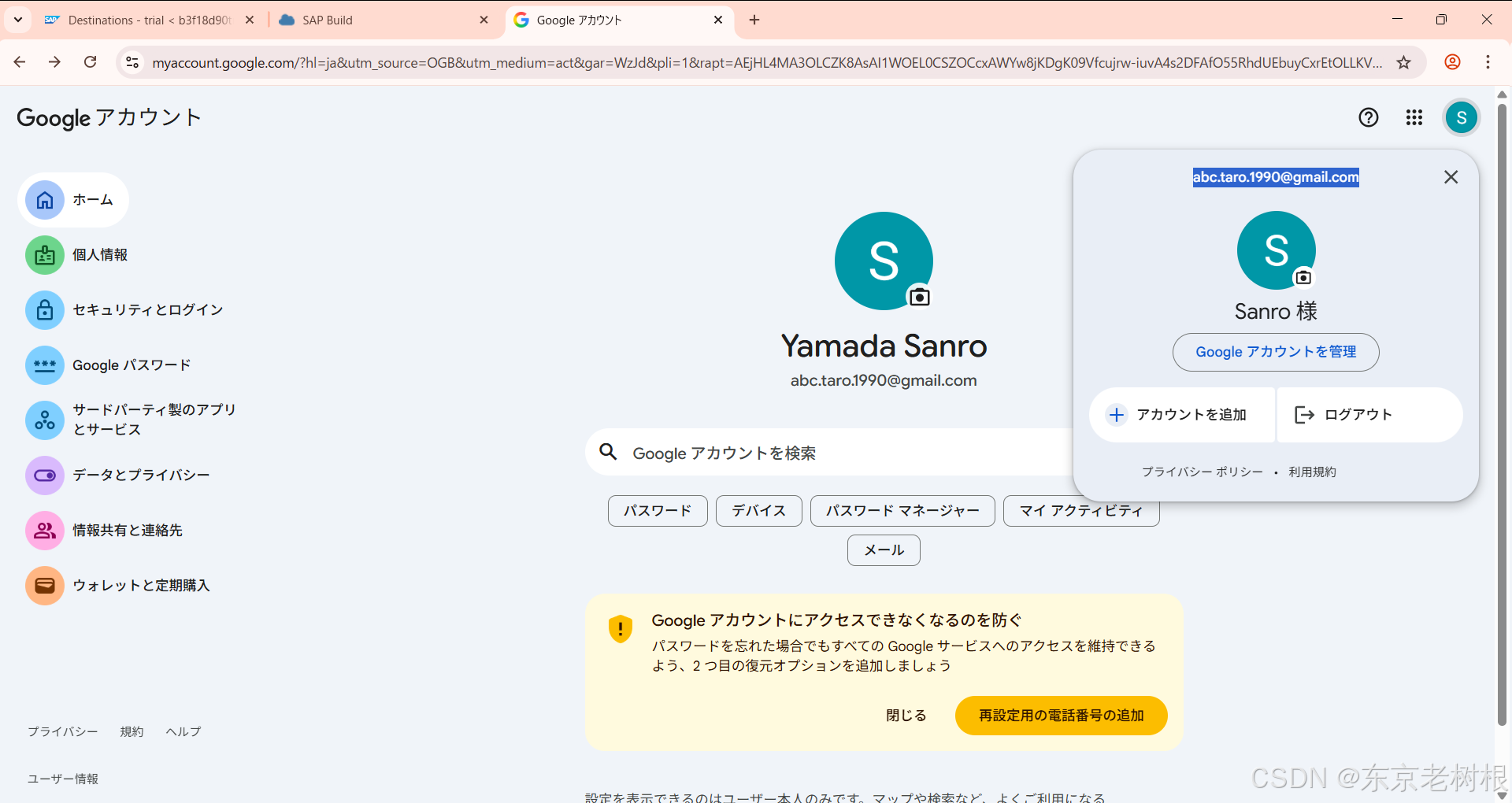Screen dimensions: 1512x803
Task: Focus the Google アカウントを検索 field
Action: [828, 452]
